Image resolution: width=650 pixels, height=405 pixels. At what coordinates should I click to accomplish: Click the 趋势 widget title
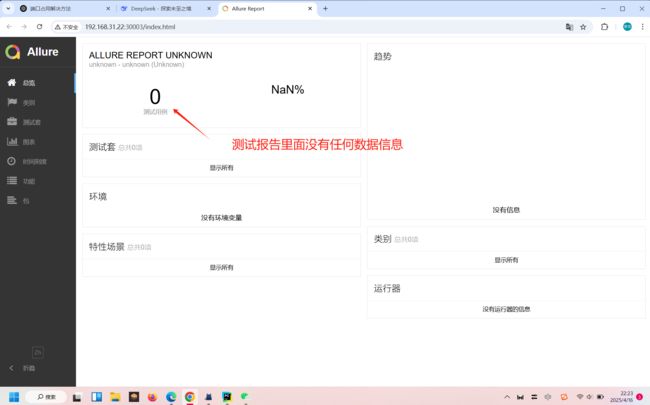point(382,56)
